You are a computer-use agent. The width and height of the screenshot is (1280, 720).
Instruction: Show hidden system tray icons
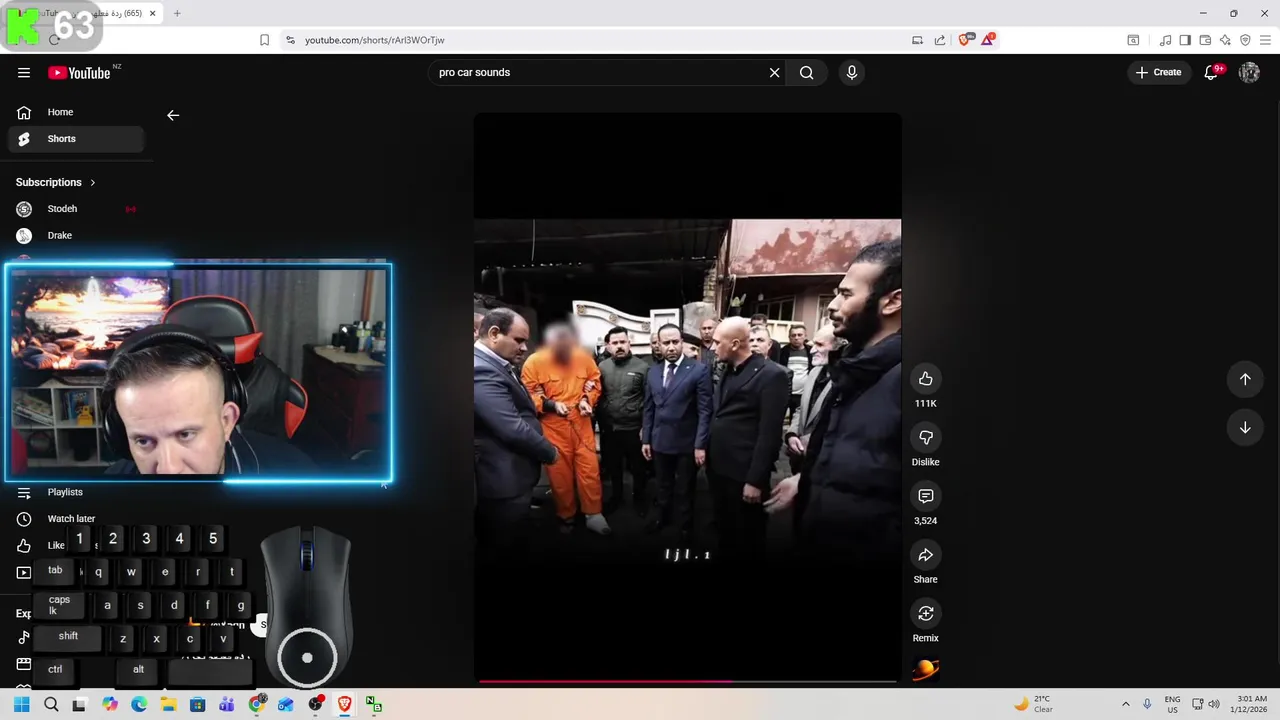[1125, 704]
